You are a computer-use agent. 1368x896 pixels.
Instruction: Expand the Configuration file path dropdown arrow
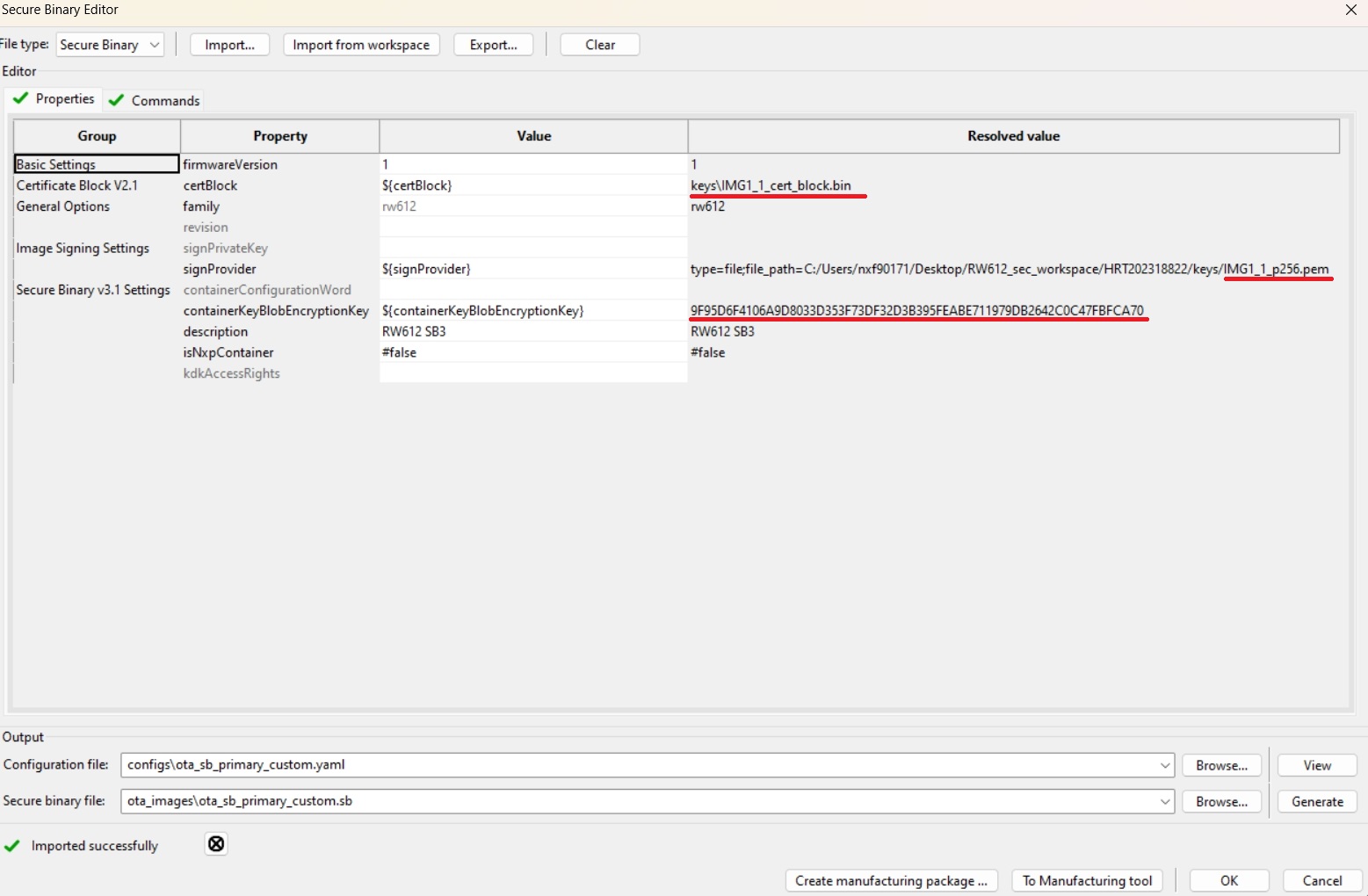pyautogui.click(x=1165, y=765)
